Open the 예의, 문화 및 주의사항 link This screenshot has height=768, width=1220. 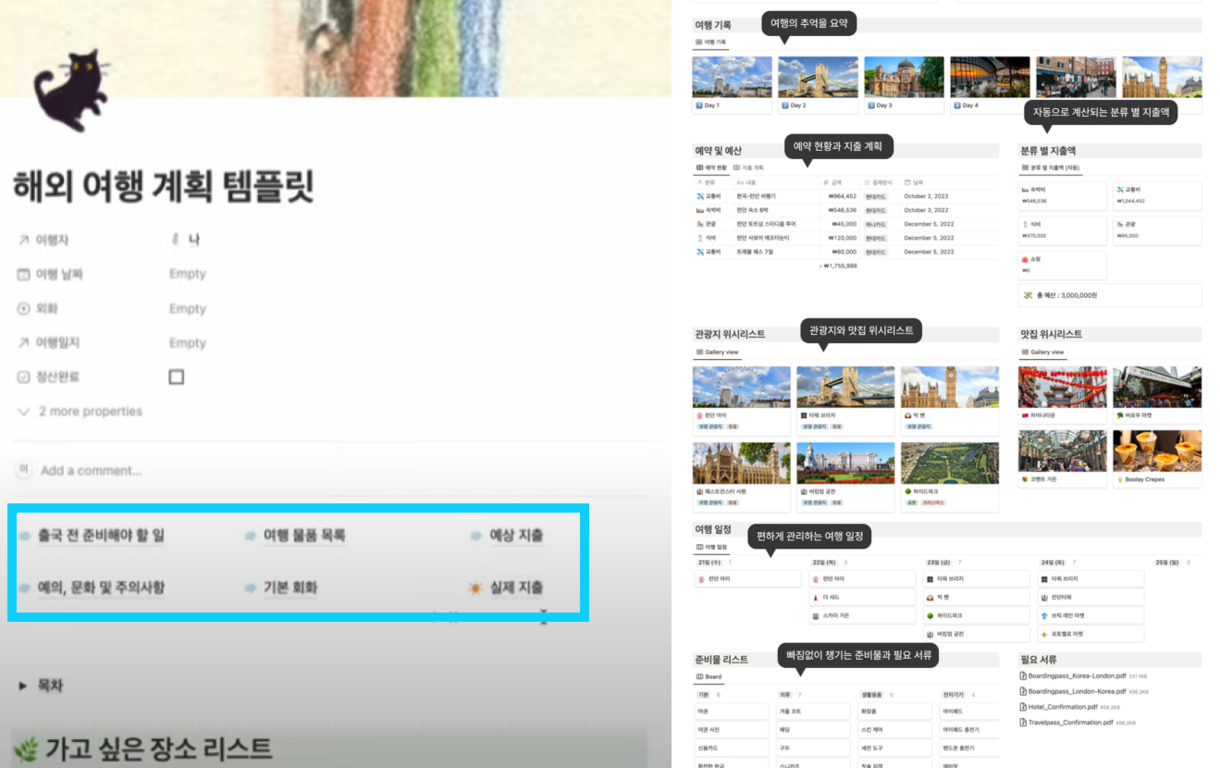click(x=101, y=588)
